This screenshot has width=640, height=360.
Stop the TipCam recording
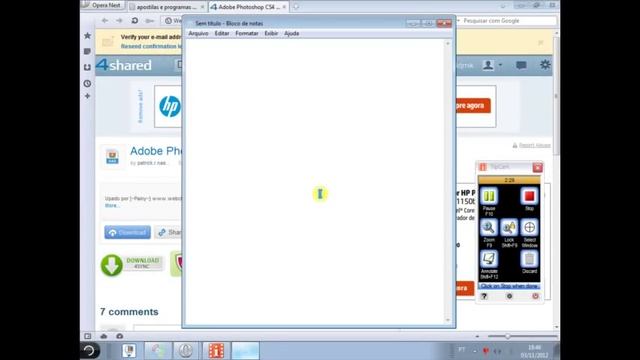coord(529,196)
